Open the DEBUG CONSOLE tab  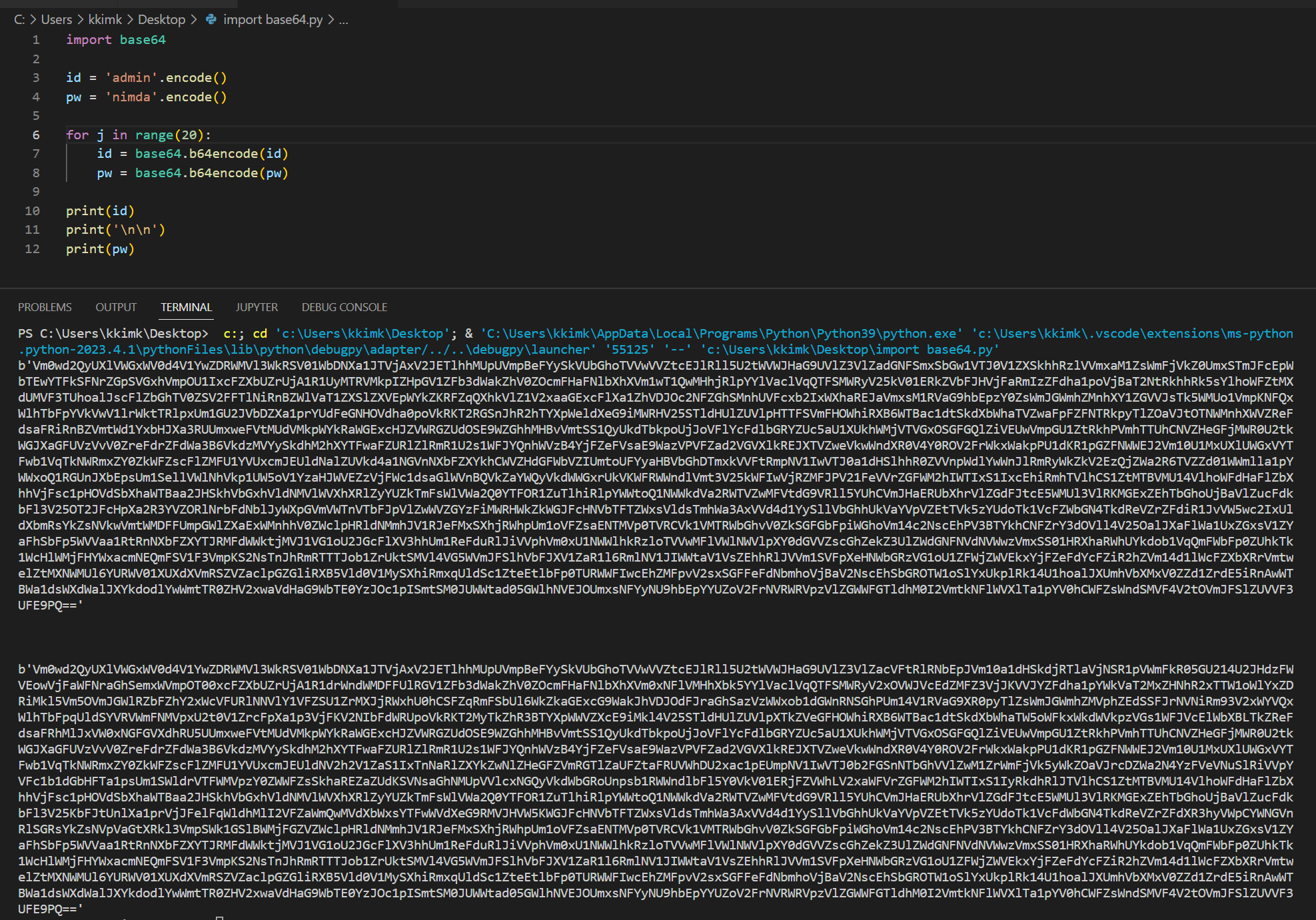(x=344, y=307)
